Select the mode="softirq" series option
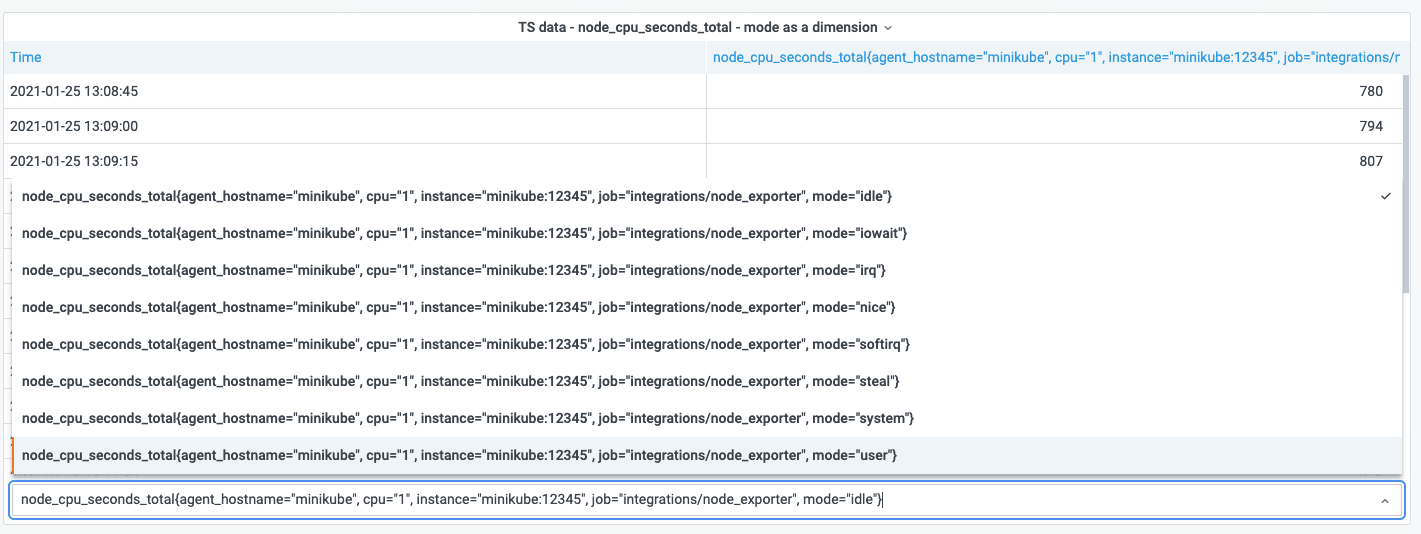The width and height of the screenshot is (1421, 534). (465, 344)
